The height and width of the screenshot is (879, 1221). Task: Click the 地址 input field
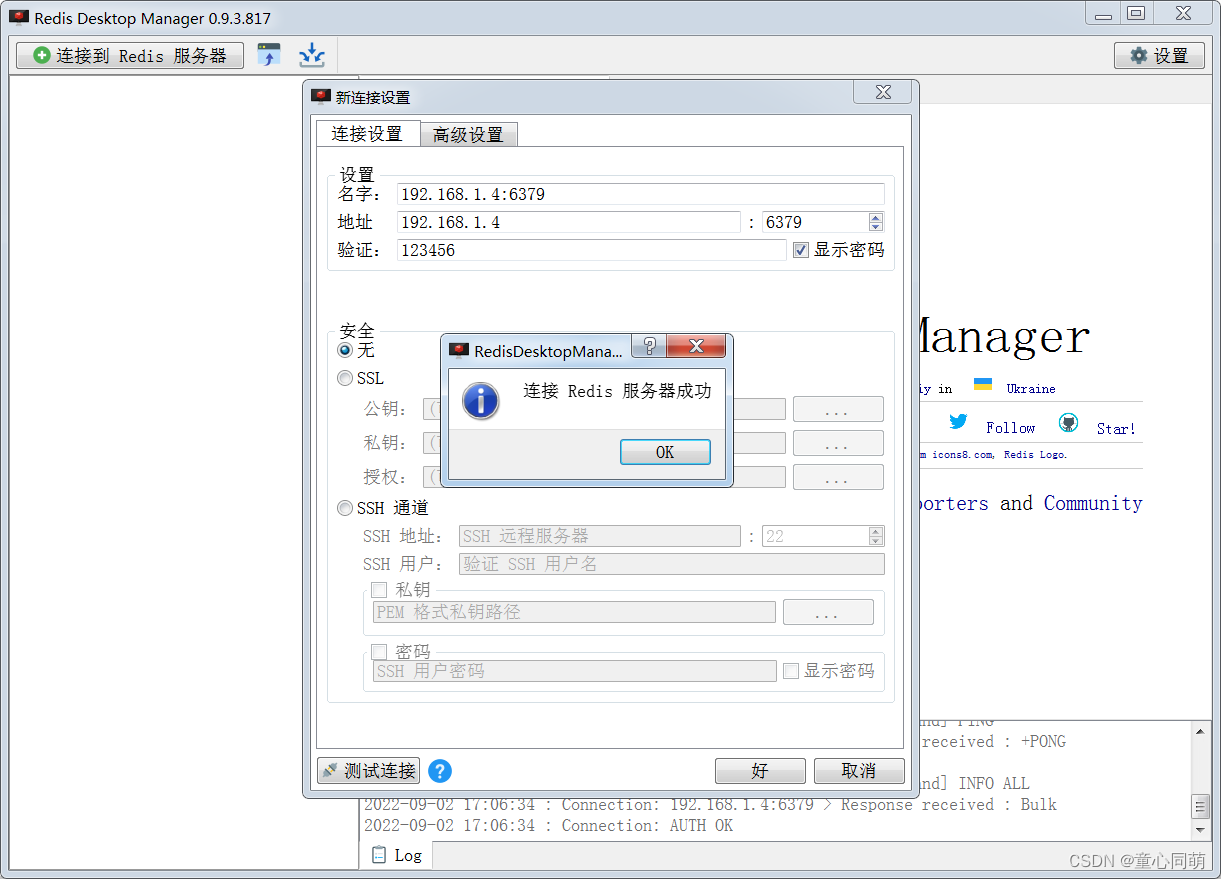pos(568,222)
